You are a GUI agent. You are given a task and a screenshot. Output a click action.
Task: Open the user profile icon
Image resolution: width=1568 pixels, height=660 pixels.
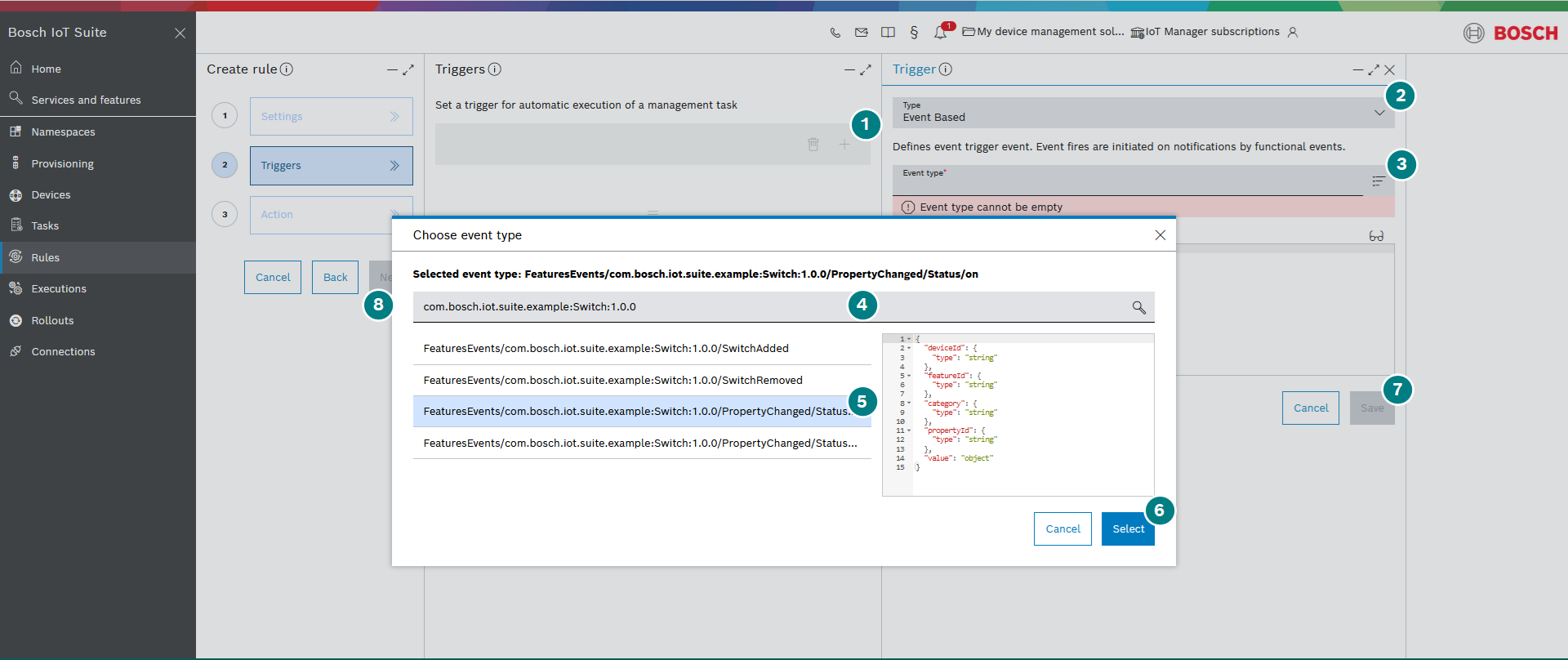point(1293,33)
